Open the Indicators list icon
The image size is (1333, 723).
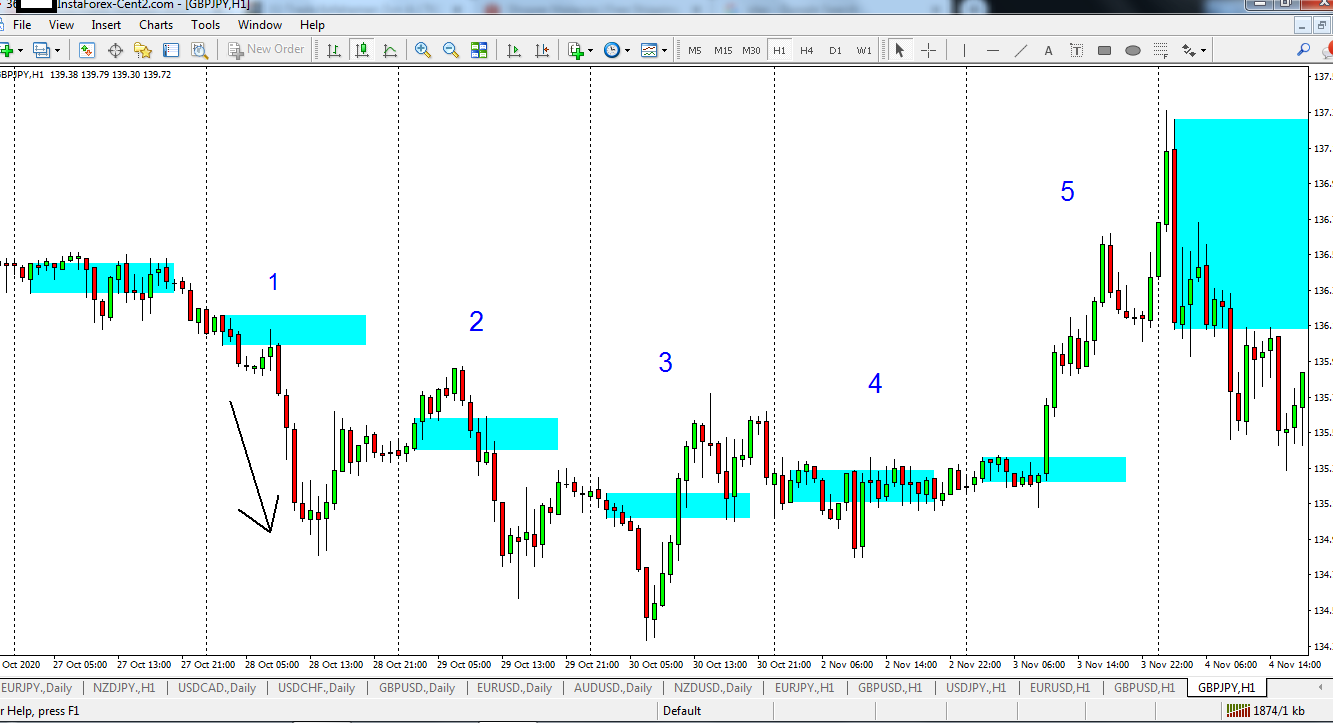[x=575, y=50]
